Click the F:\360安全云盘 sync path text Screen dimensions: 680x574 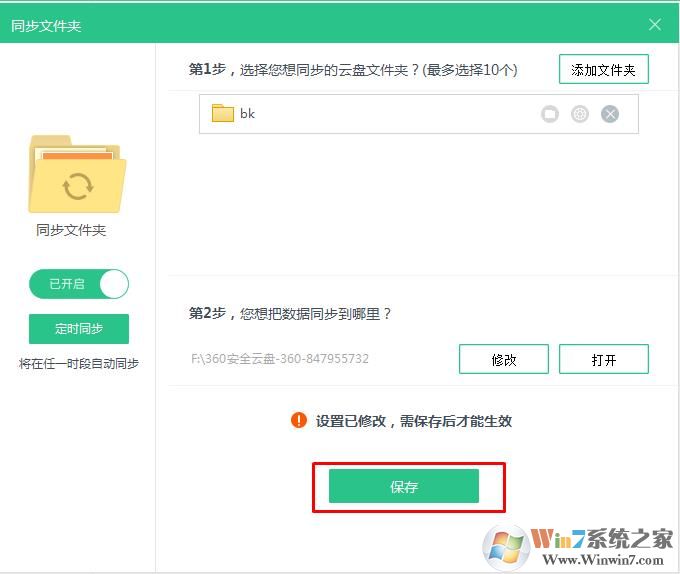pyautogui.click(x=279, y=359)
